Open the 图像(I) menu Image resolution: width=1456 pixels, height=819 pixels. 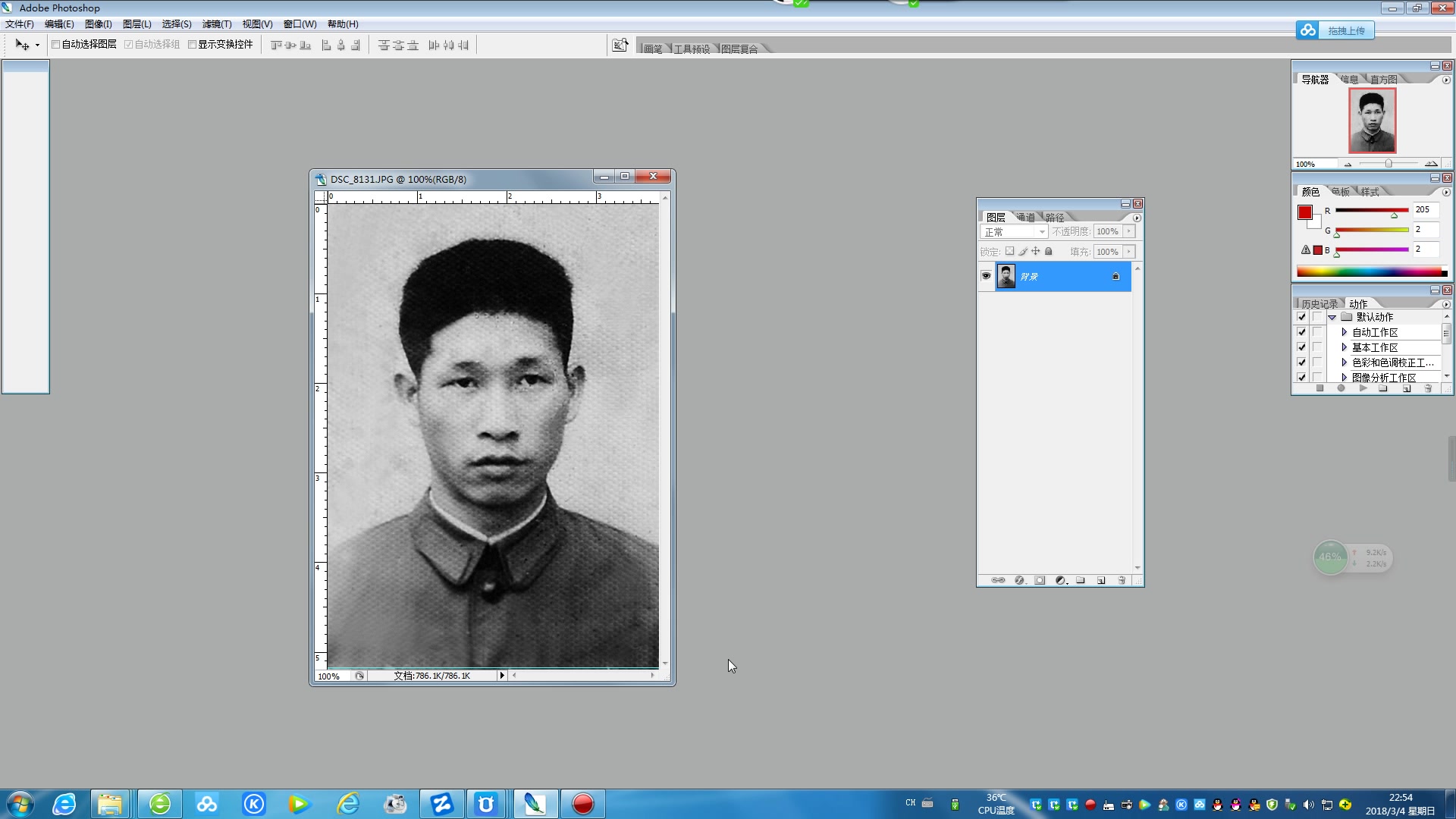[x=99, y=24]
